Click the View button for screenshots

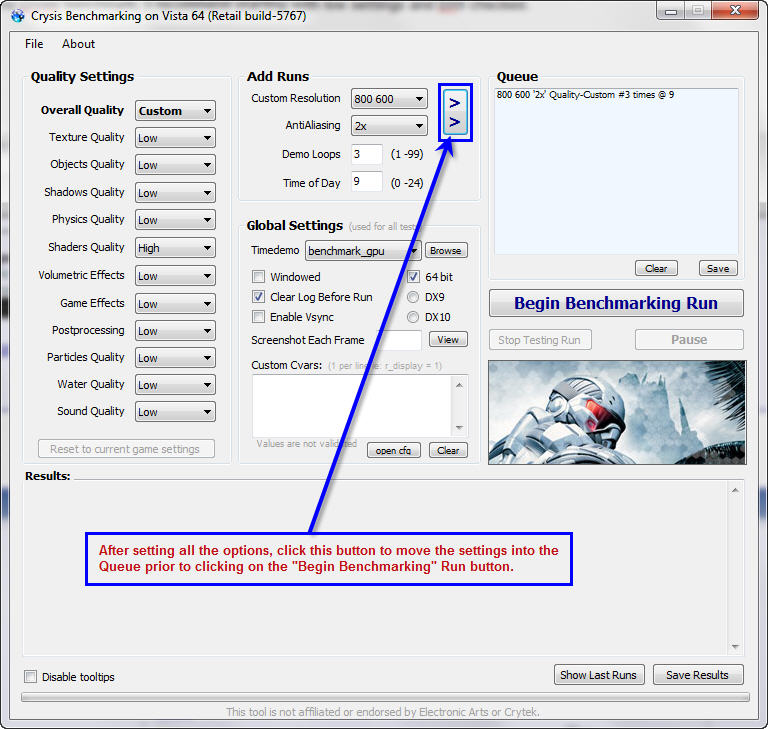(x=448, y=340)
